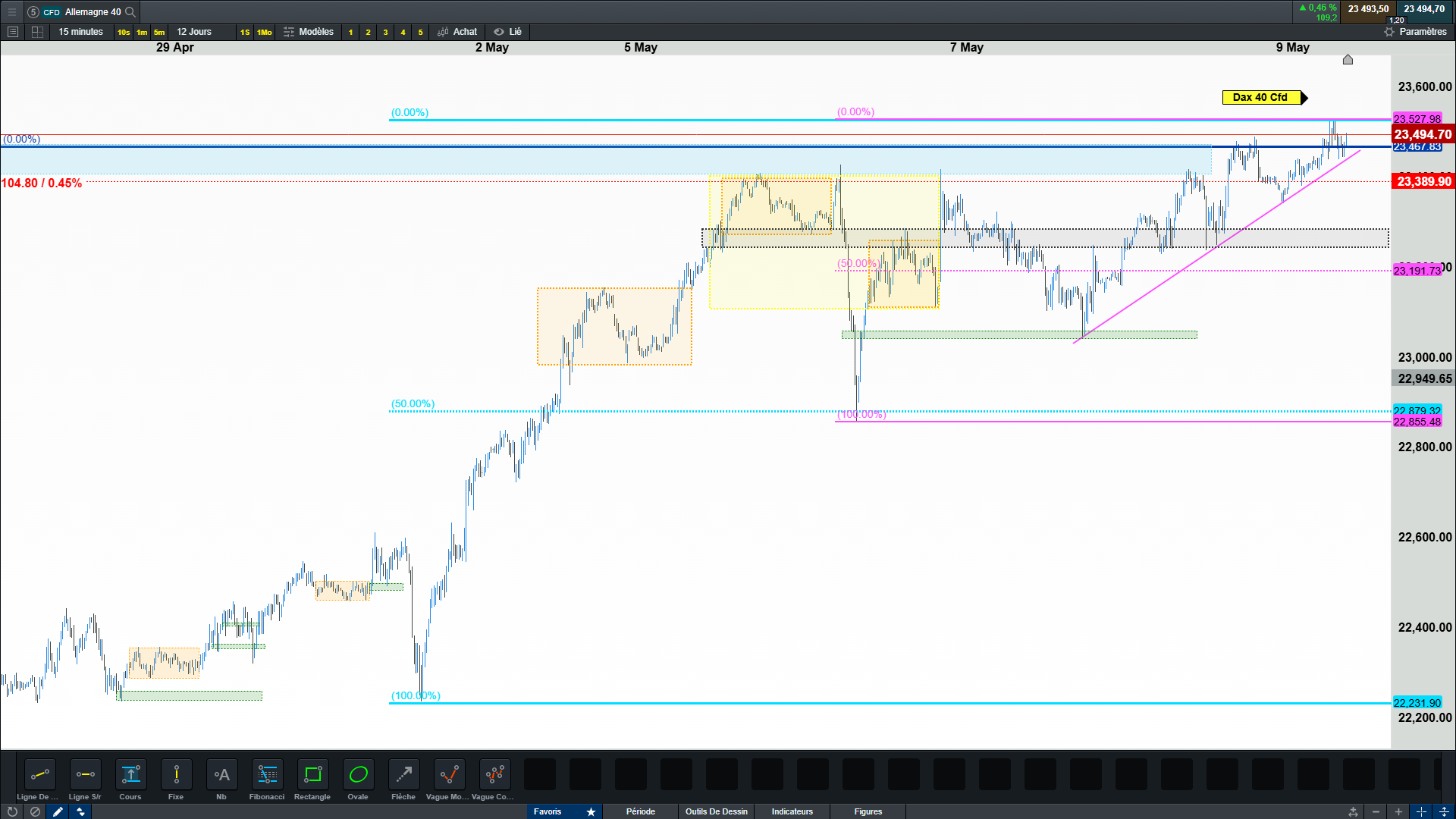Click the 5m quick timeframe shortcut
The width and height of the screenshot is (1456, 819).
coord(159,32)
